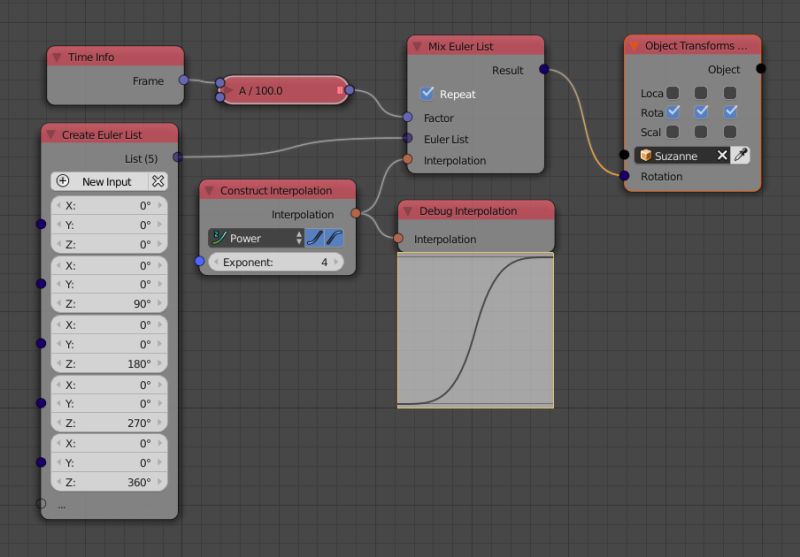Disable second Rota axis checkbox
800x557 pixels.
coord(702,112)
